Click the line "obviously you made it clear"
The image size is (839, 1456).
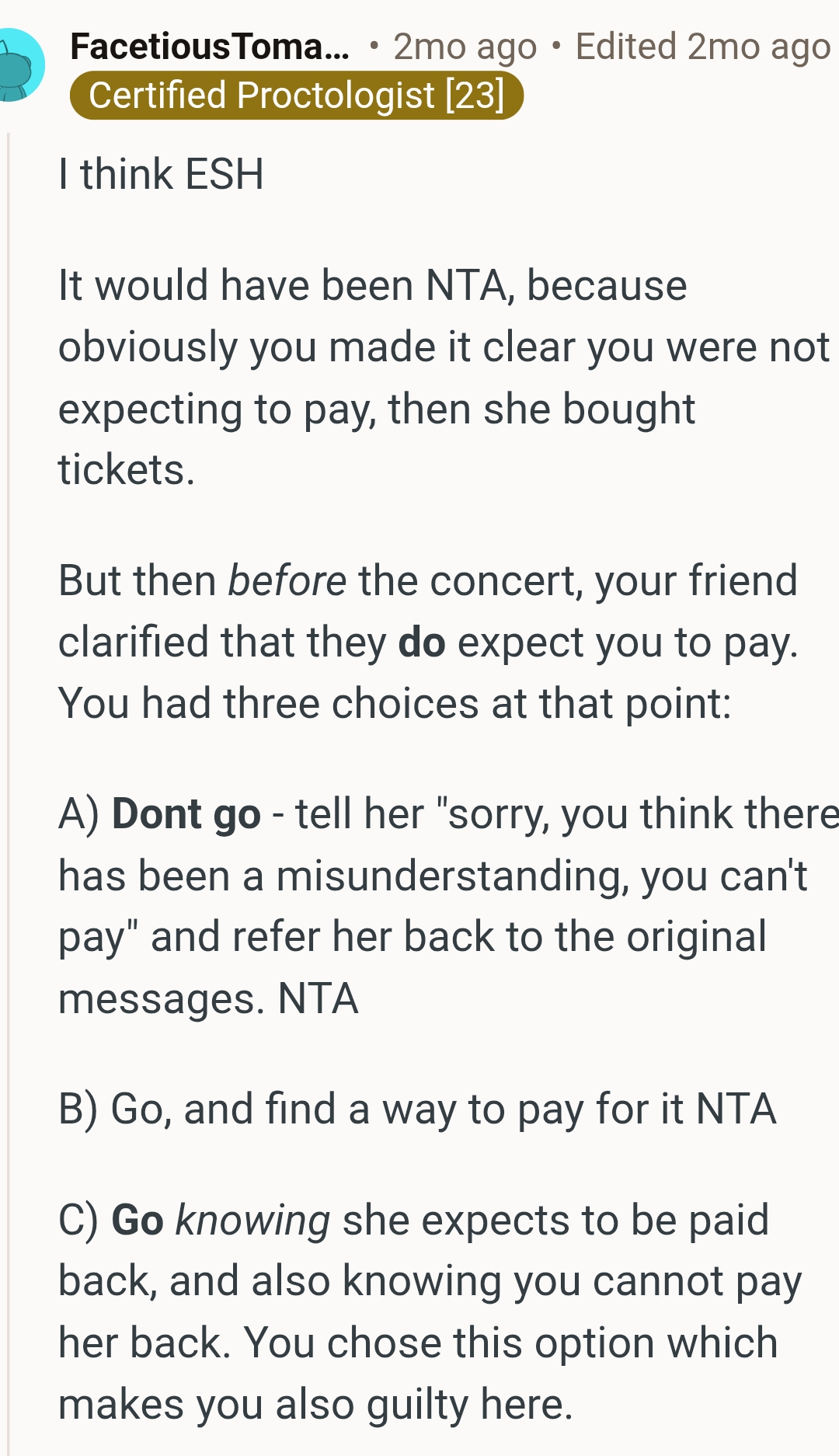(x=443, y=347)
